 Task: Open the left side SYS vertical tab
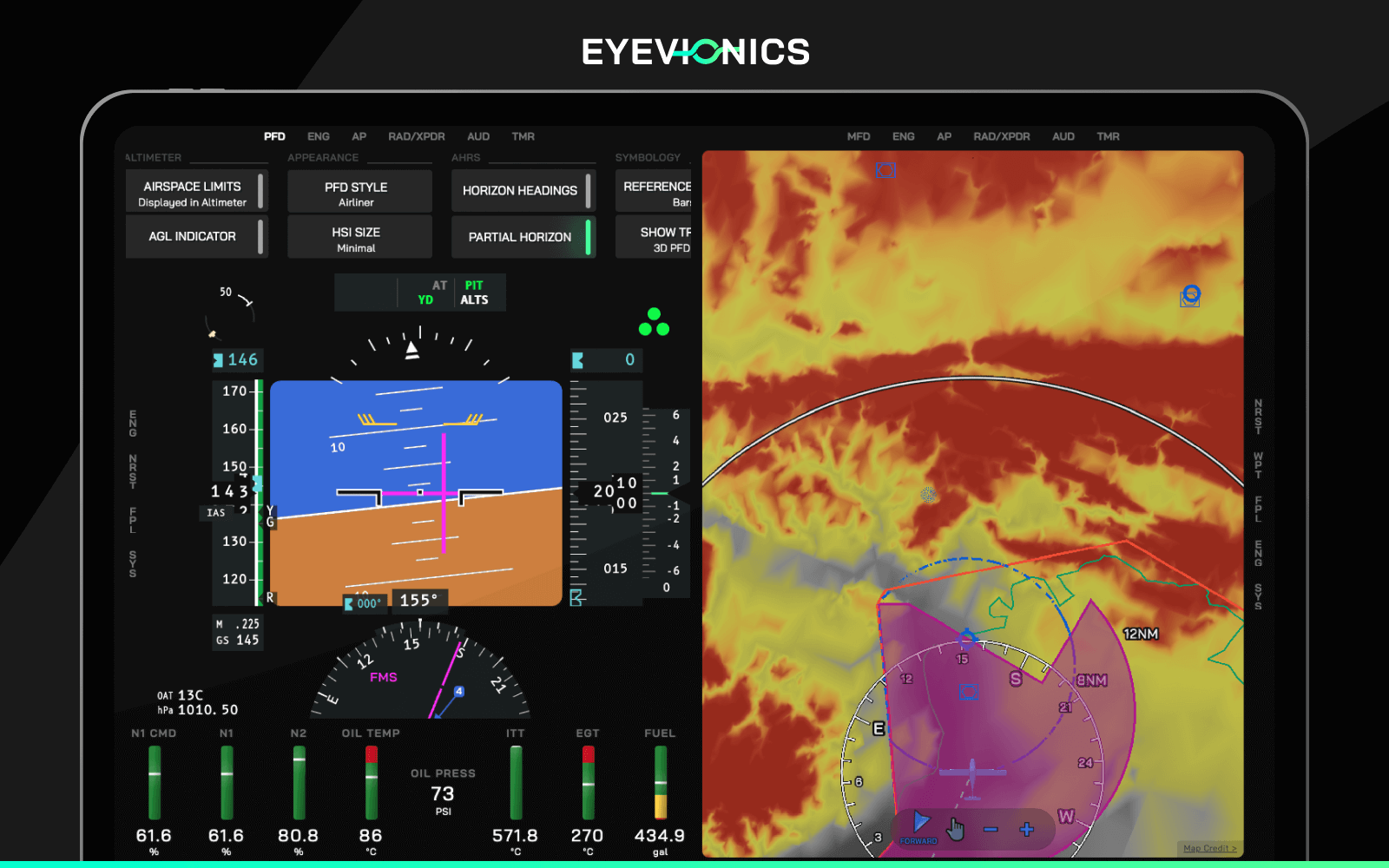[x=133, y=564]
